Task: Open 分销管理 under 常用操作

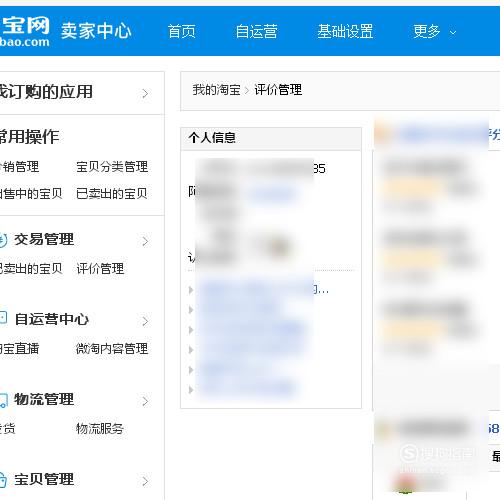Action: click(19, 167)
